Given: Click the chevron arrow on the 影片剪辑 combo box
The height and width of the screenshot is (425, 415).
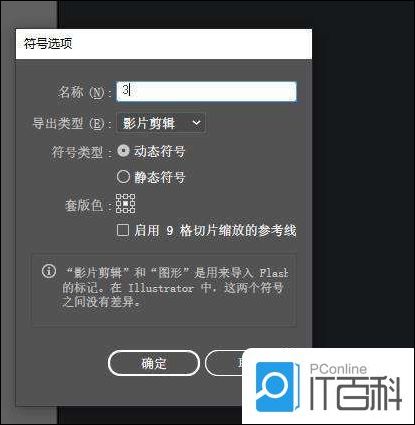Looking at the screenshot, I should [197, 123].
